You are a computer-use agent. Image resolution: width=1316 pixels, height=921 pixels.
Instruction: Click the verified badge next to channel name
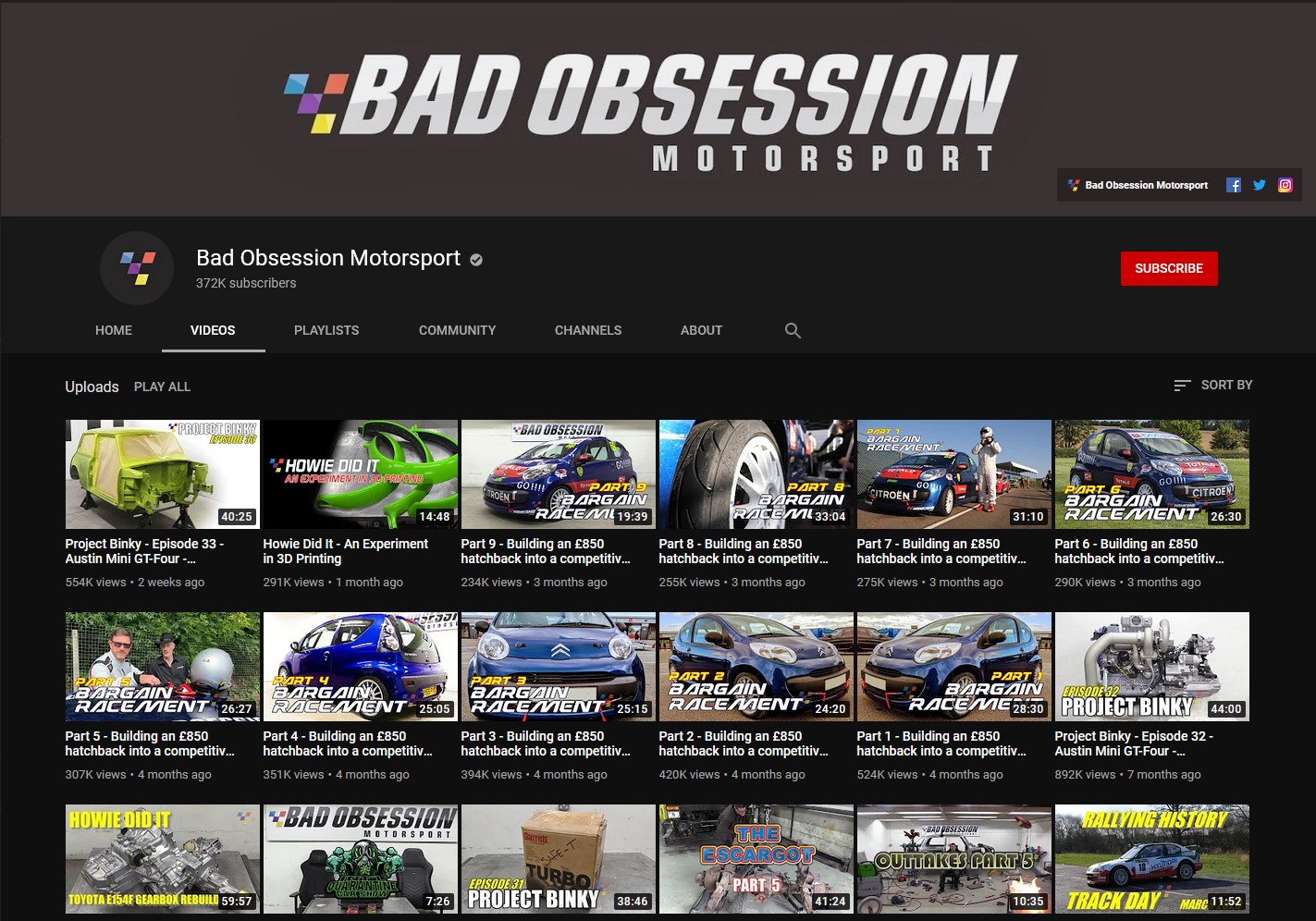(476, 260)
